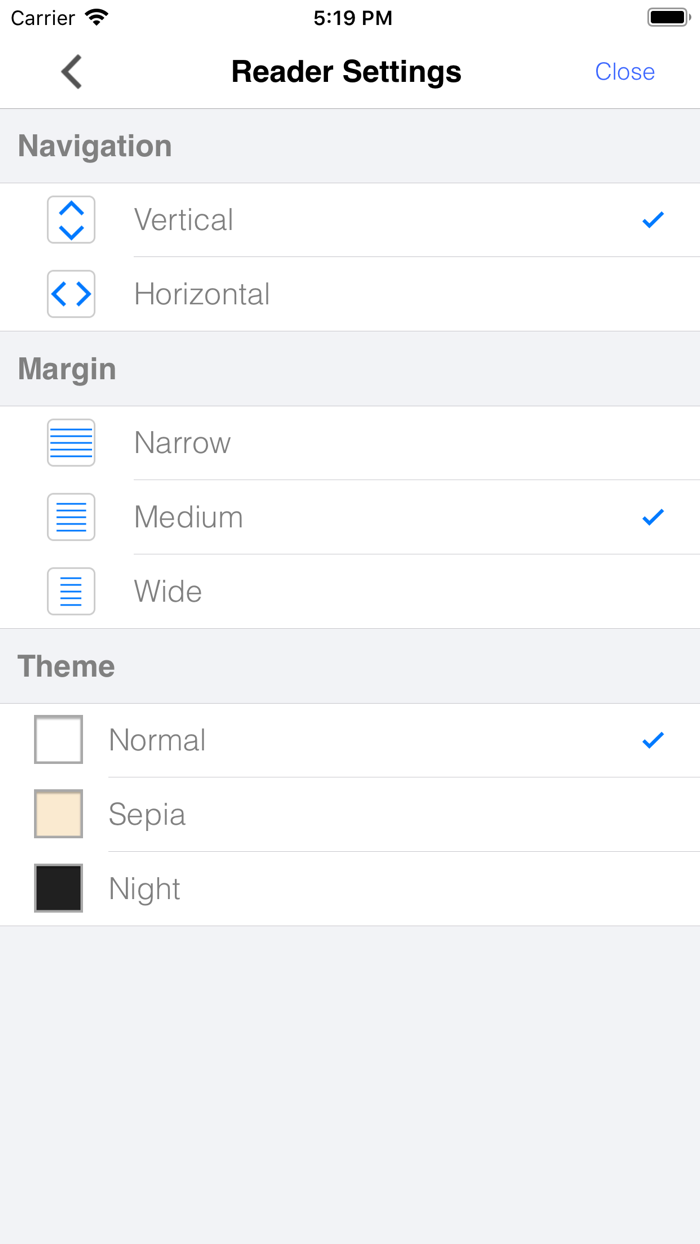Pick the Sepia color swatch
The image size is (700, 1244).
[x=59, y=814]
